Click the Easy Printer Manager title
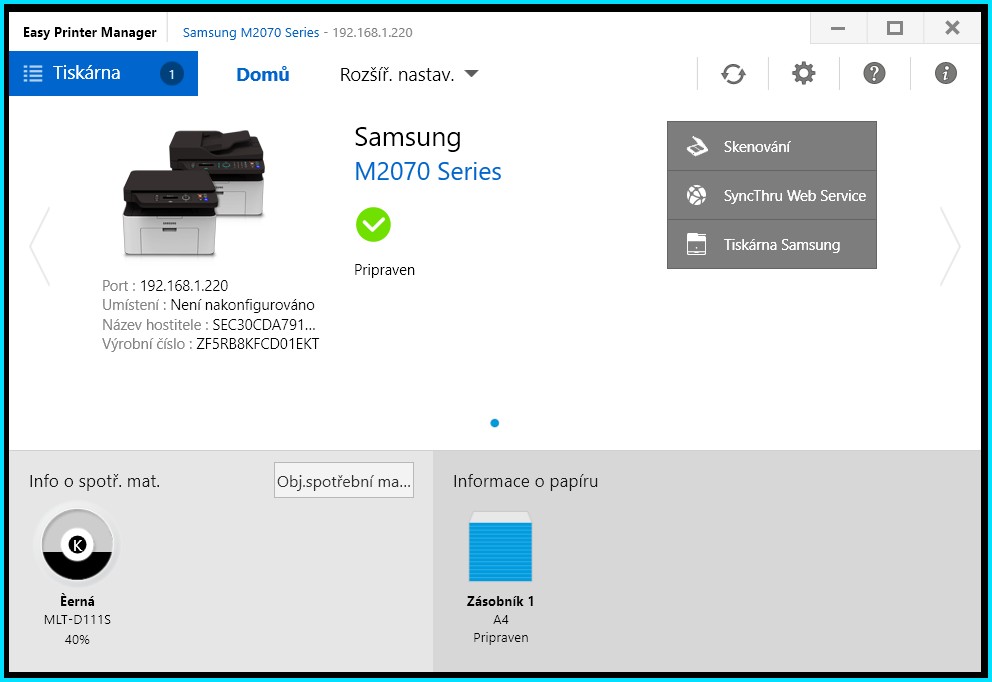The height and width of the screenshot is (682, 992). coord(89,32)
